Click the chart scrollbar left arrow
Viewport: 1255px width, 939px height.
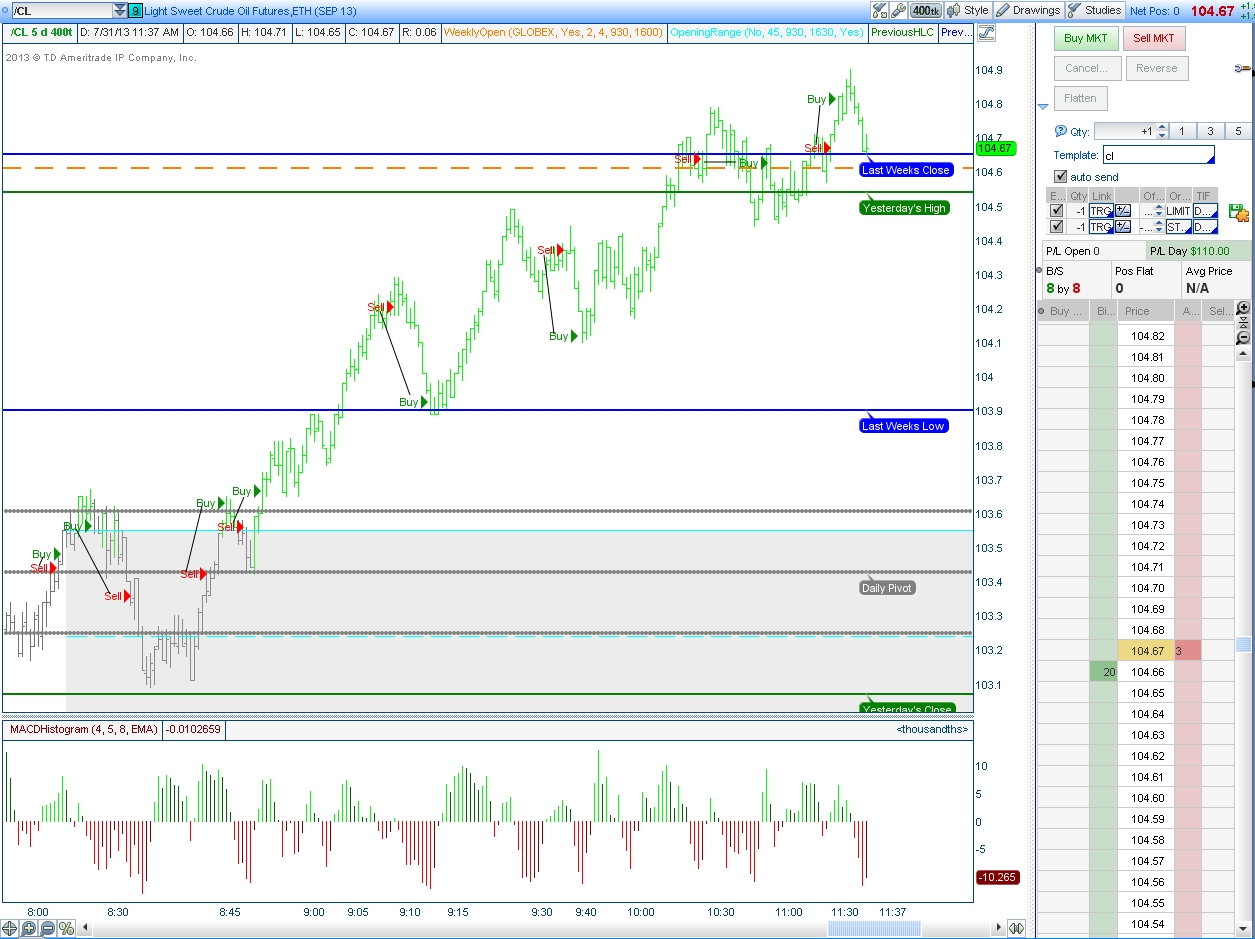pos(85,928)
